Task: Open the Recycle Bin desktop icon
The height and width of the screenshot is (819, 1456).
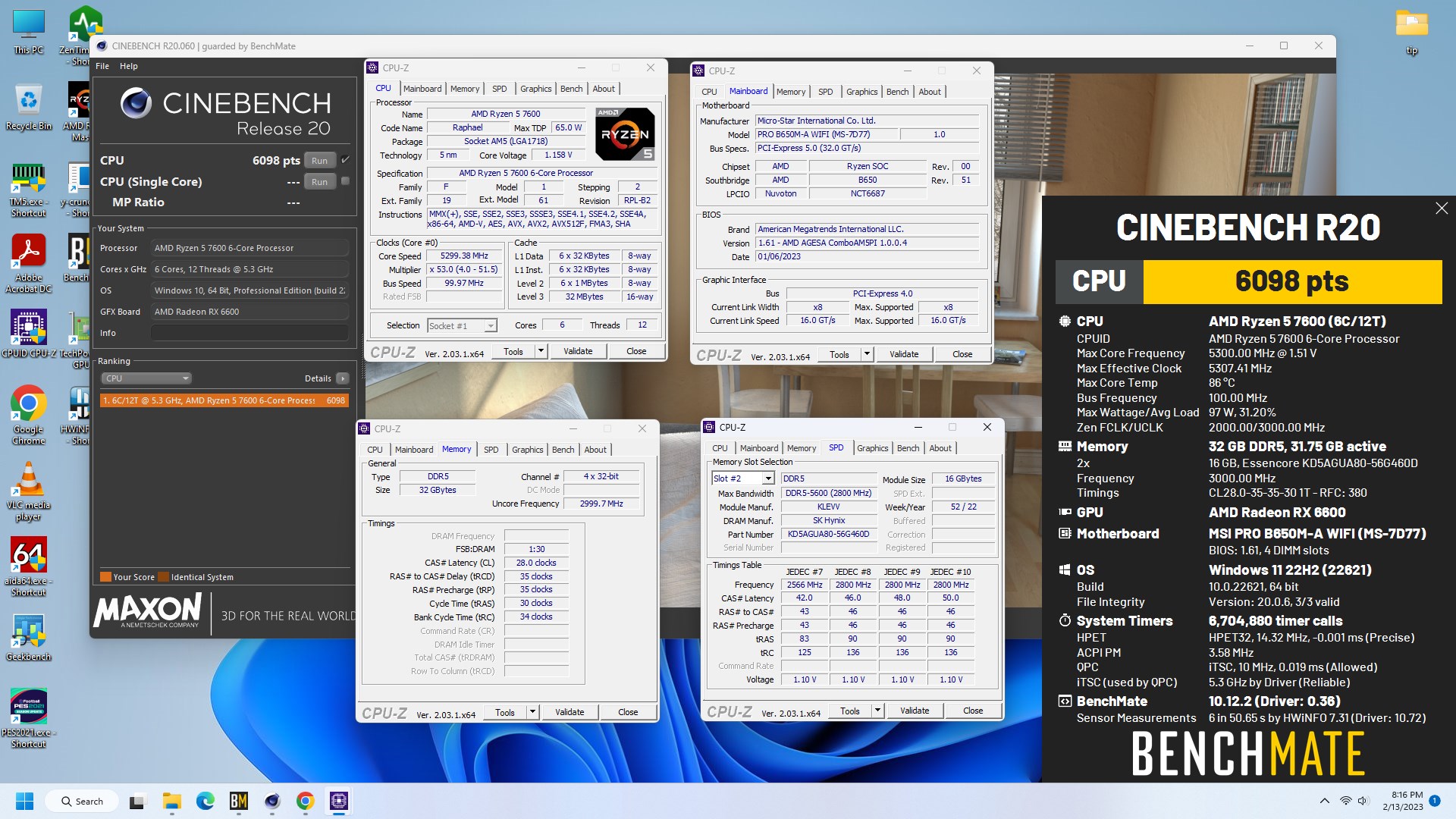Action: tap(29, 107)
